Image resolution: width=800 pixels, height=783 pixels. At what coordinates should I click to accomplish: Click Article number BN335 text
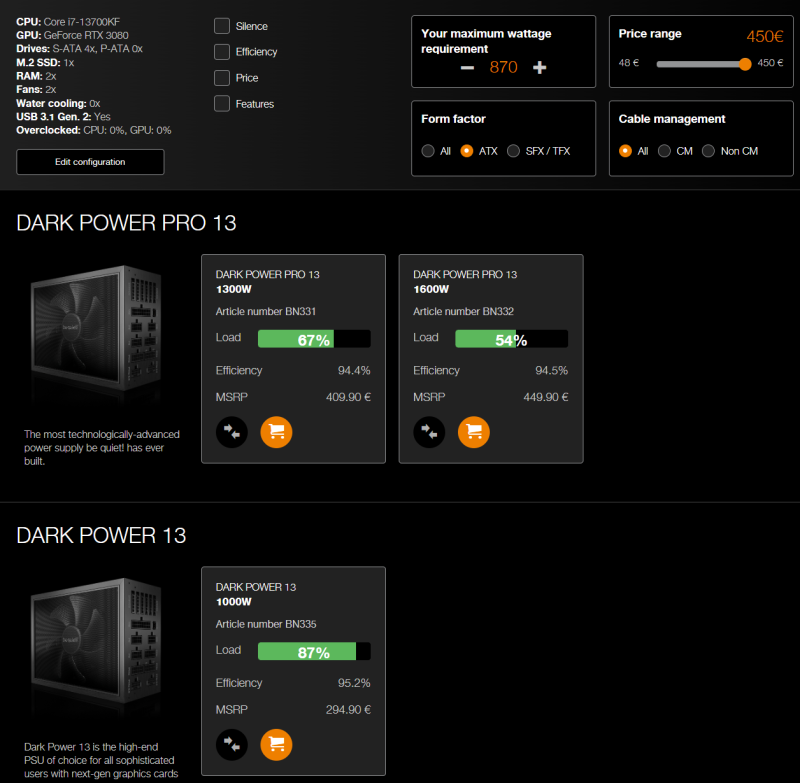266,624
